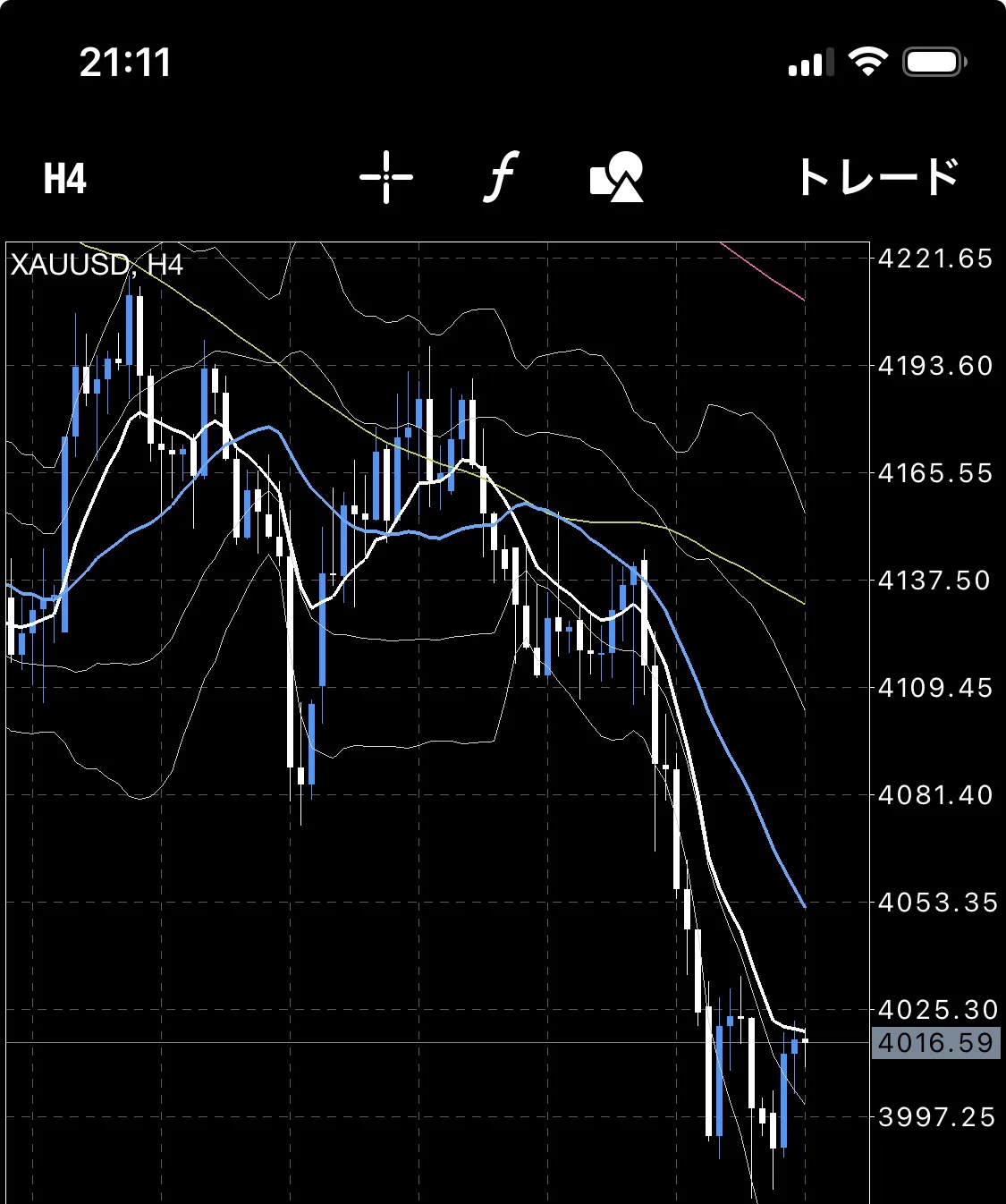
Task: Tap the 4193.60 price axis label
Action: click(x=935, y=366)
